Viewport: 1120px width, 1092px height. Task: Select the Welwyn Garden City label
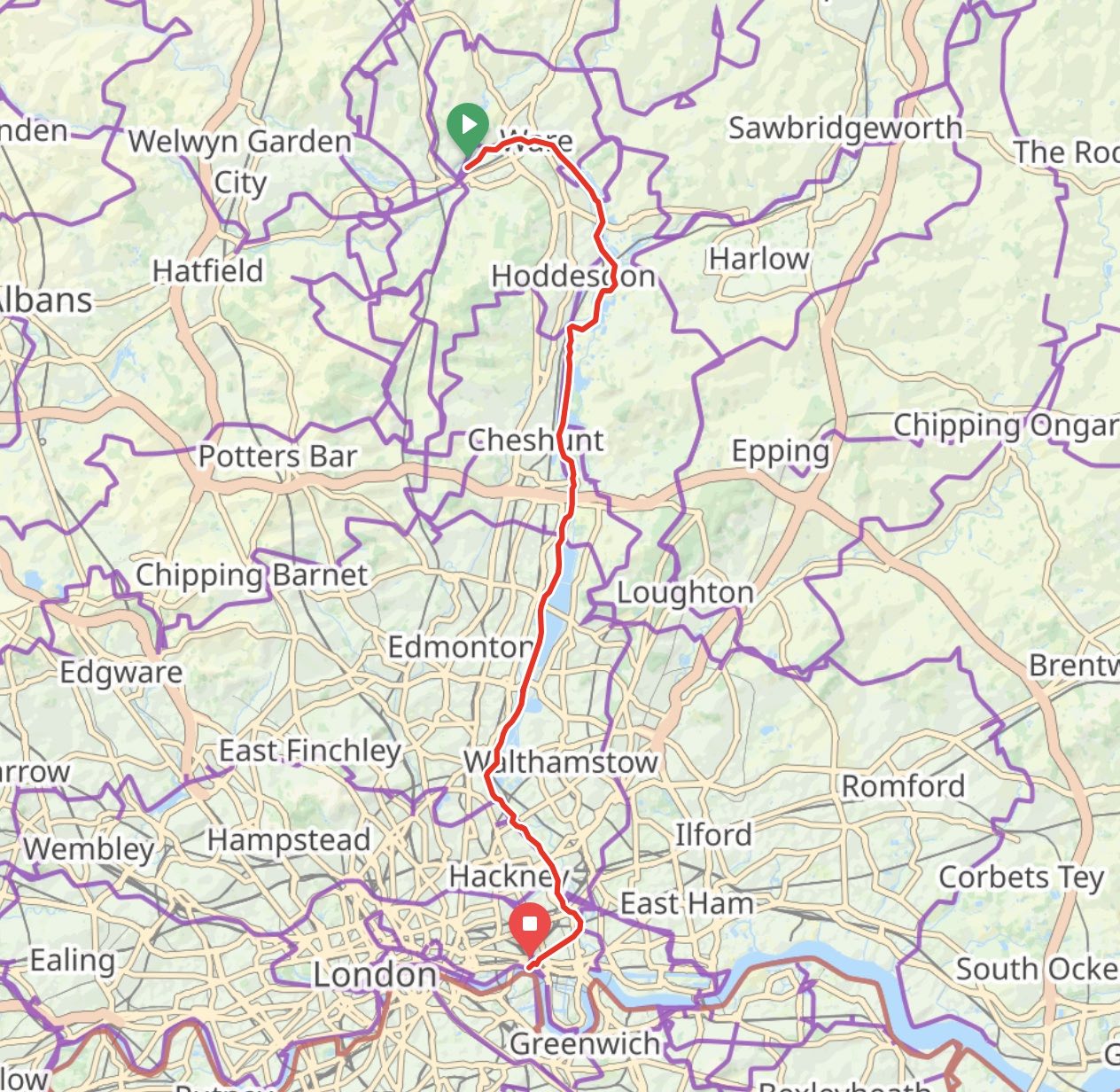click(x=240, y=161)
